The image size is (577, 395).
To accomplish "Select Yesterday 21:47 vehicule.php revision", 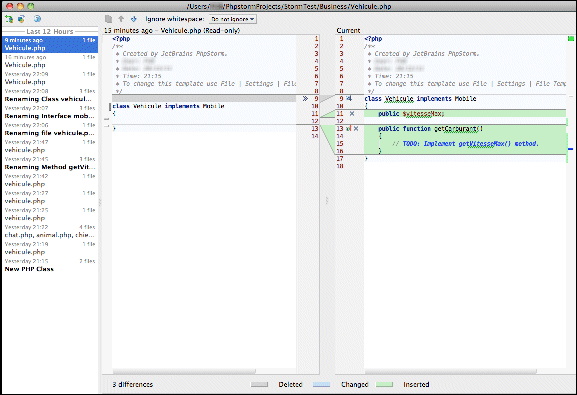I will (x=50, y=146).
